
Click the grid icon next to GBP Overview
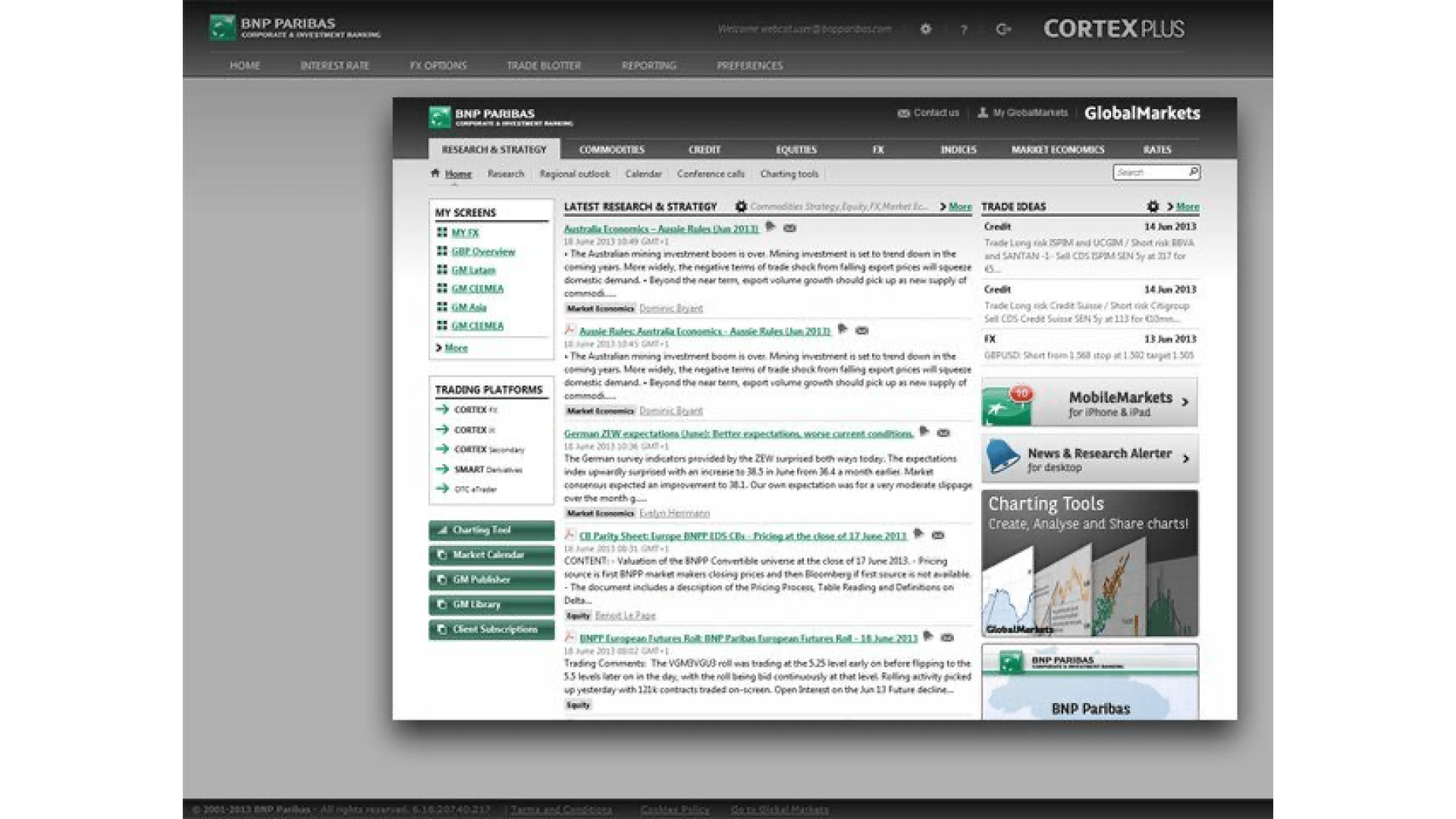tap(441, 251)
